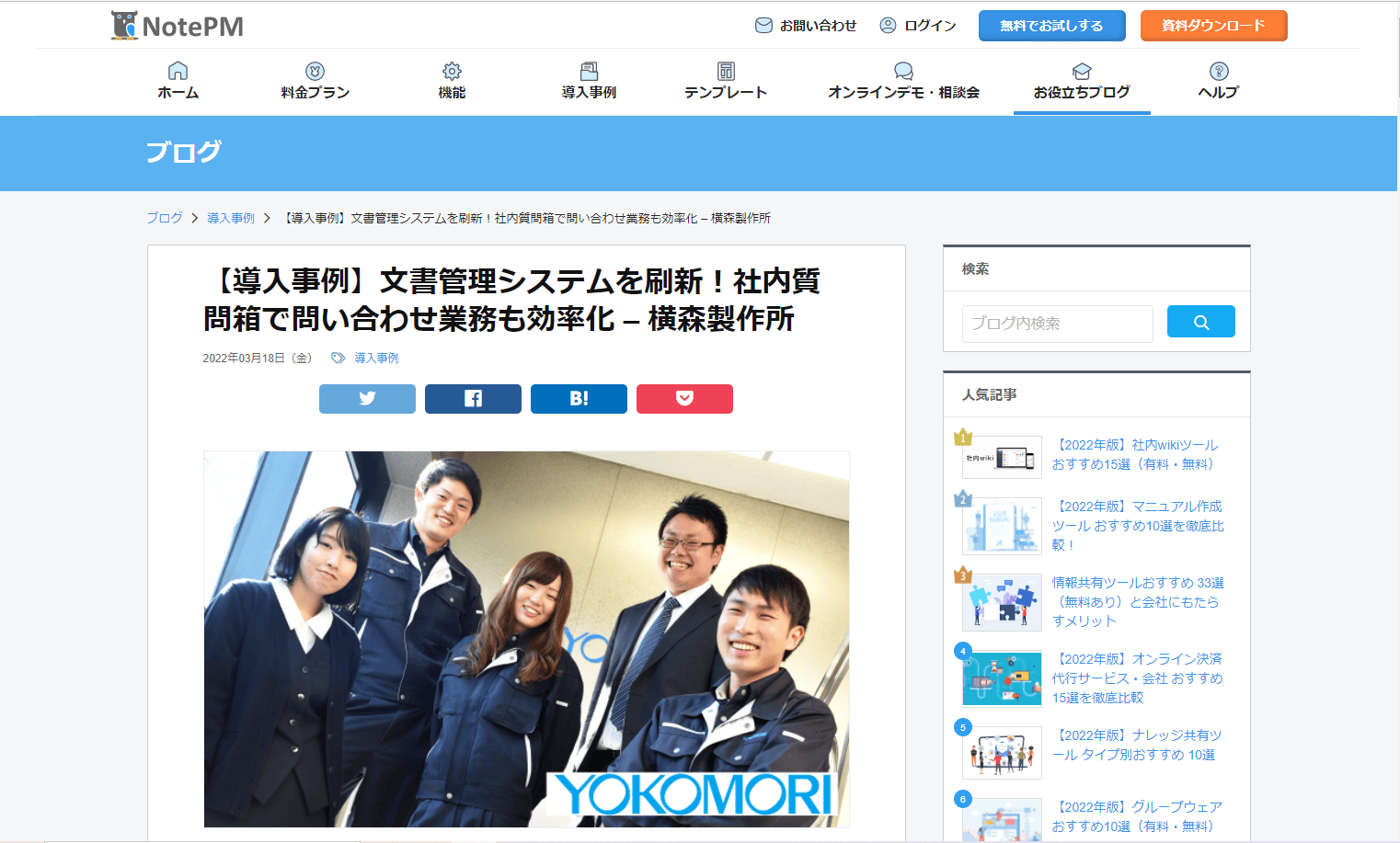
Task: Select the お役立ちブログ tab
Action: pos(1082,82)
